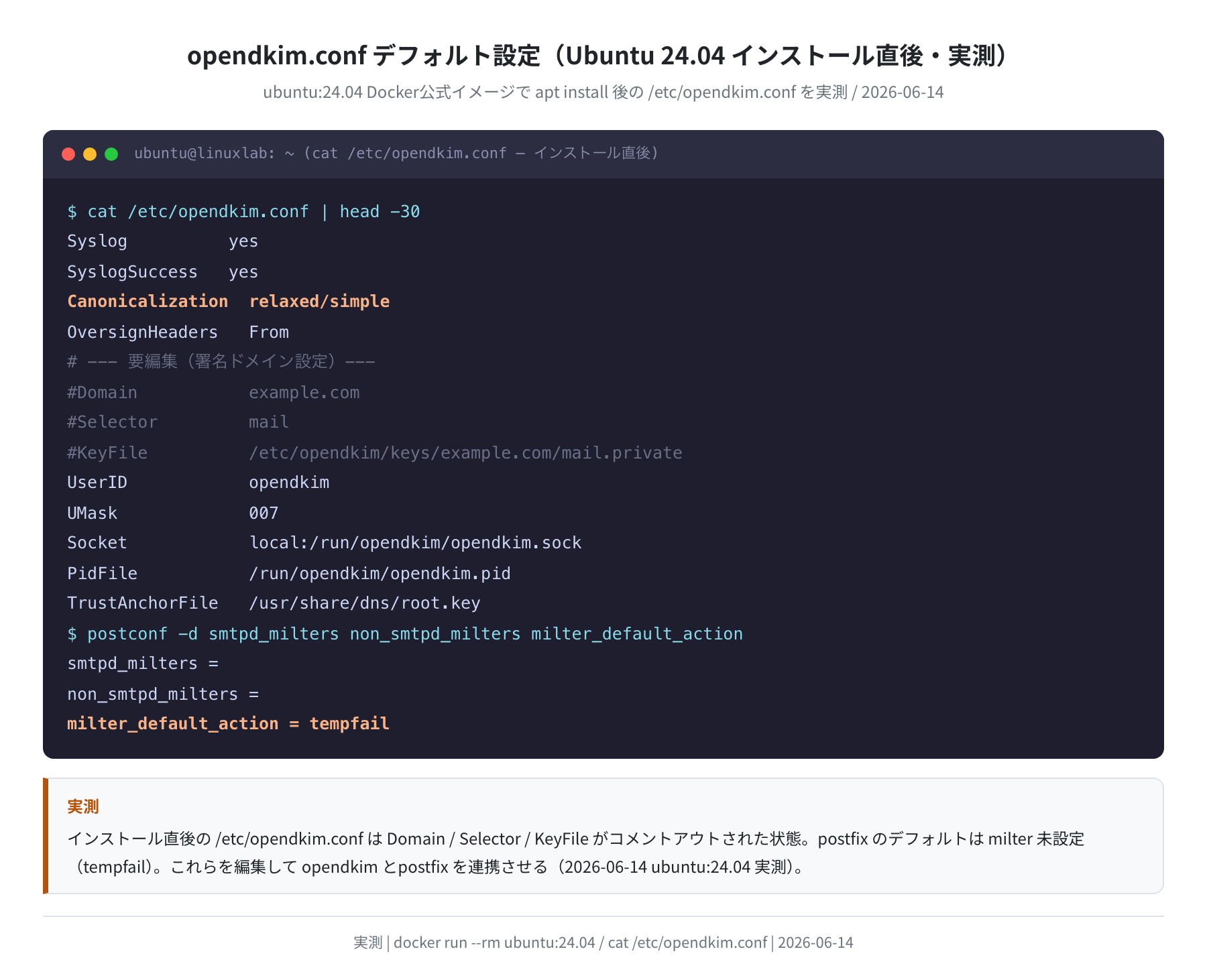Select the '/usr/share/dns/root.key' path
1207x980 pixels.
coord(365,603)
